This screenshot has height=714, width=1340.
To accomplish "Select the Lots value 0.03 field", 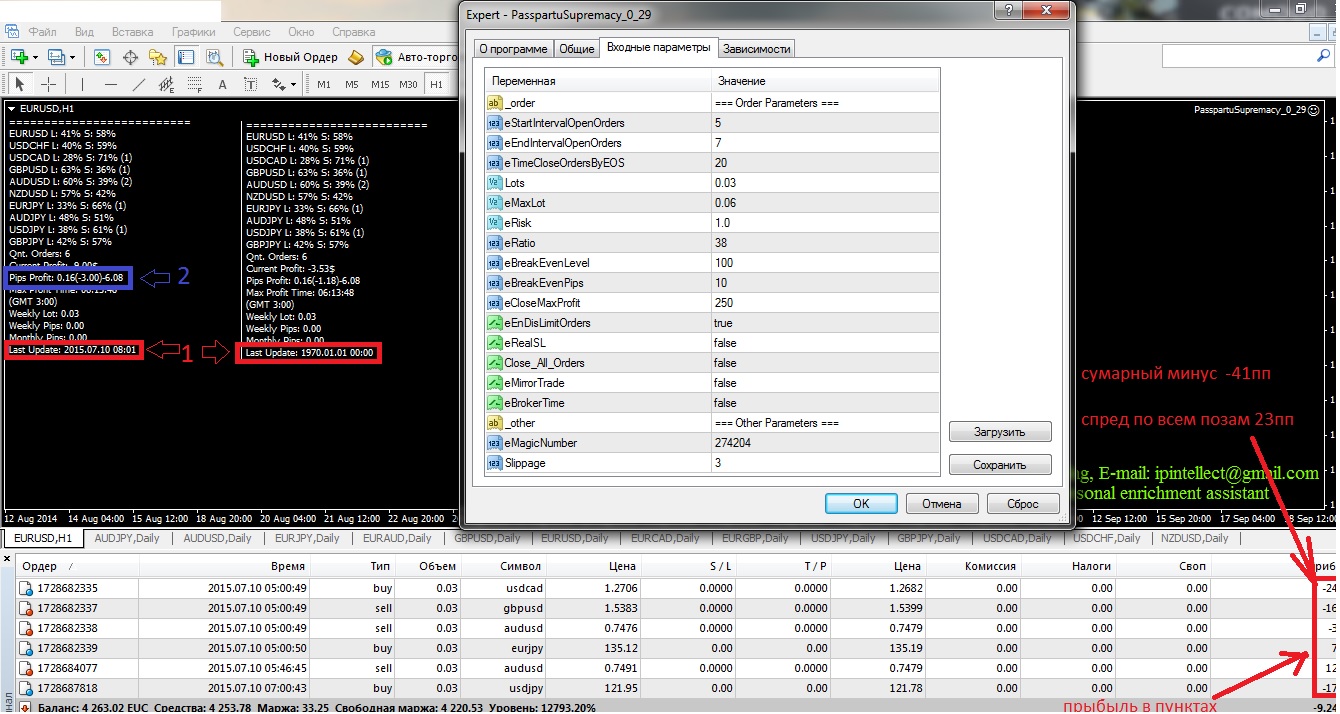I will pyautogui.click(x=825, y=183).
